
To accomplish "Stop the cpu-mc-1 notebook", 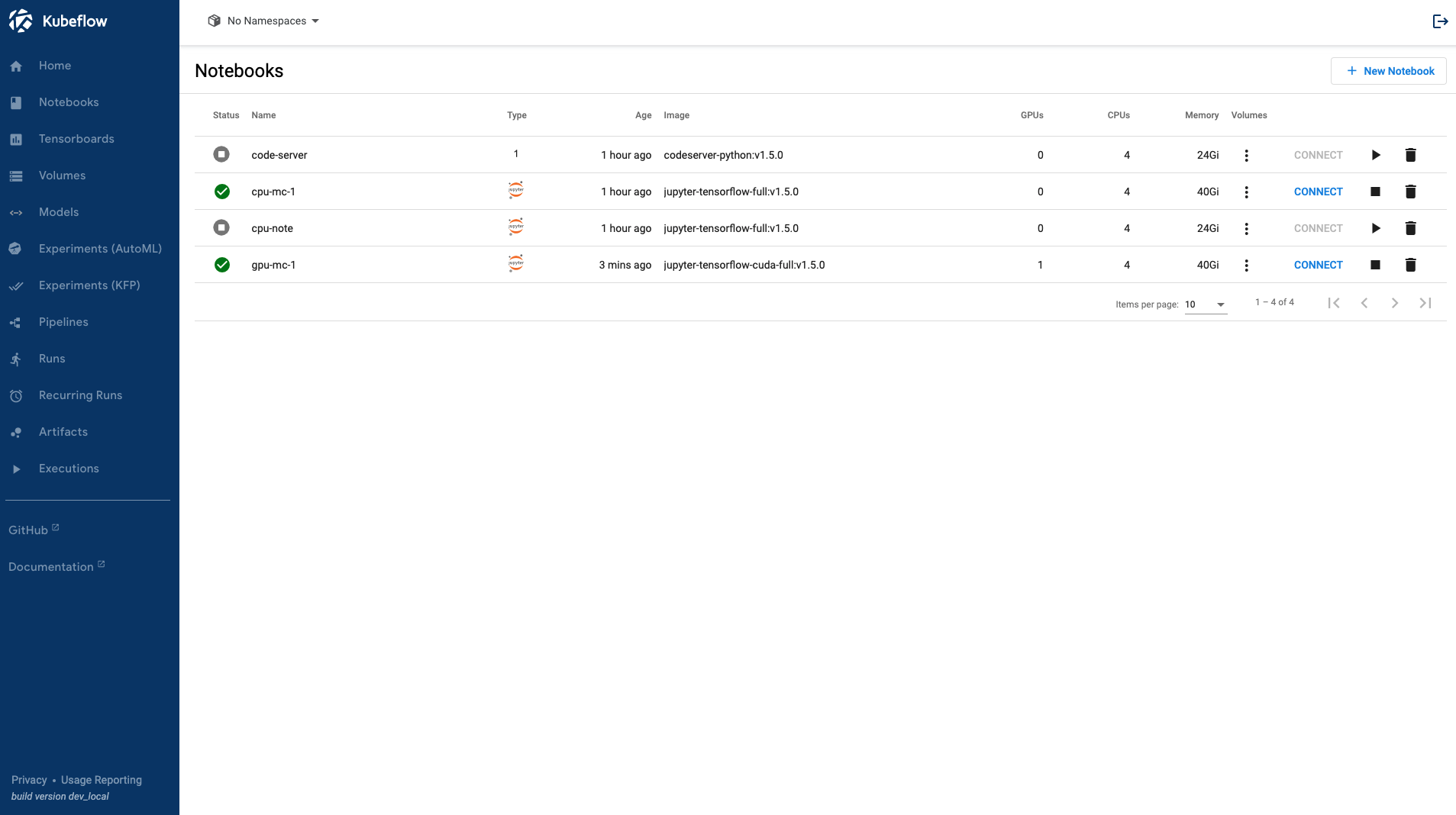I will tap(1375, 192).
